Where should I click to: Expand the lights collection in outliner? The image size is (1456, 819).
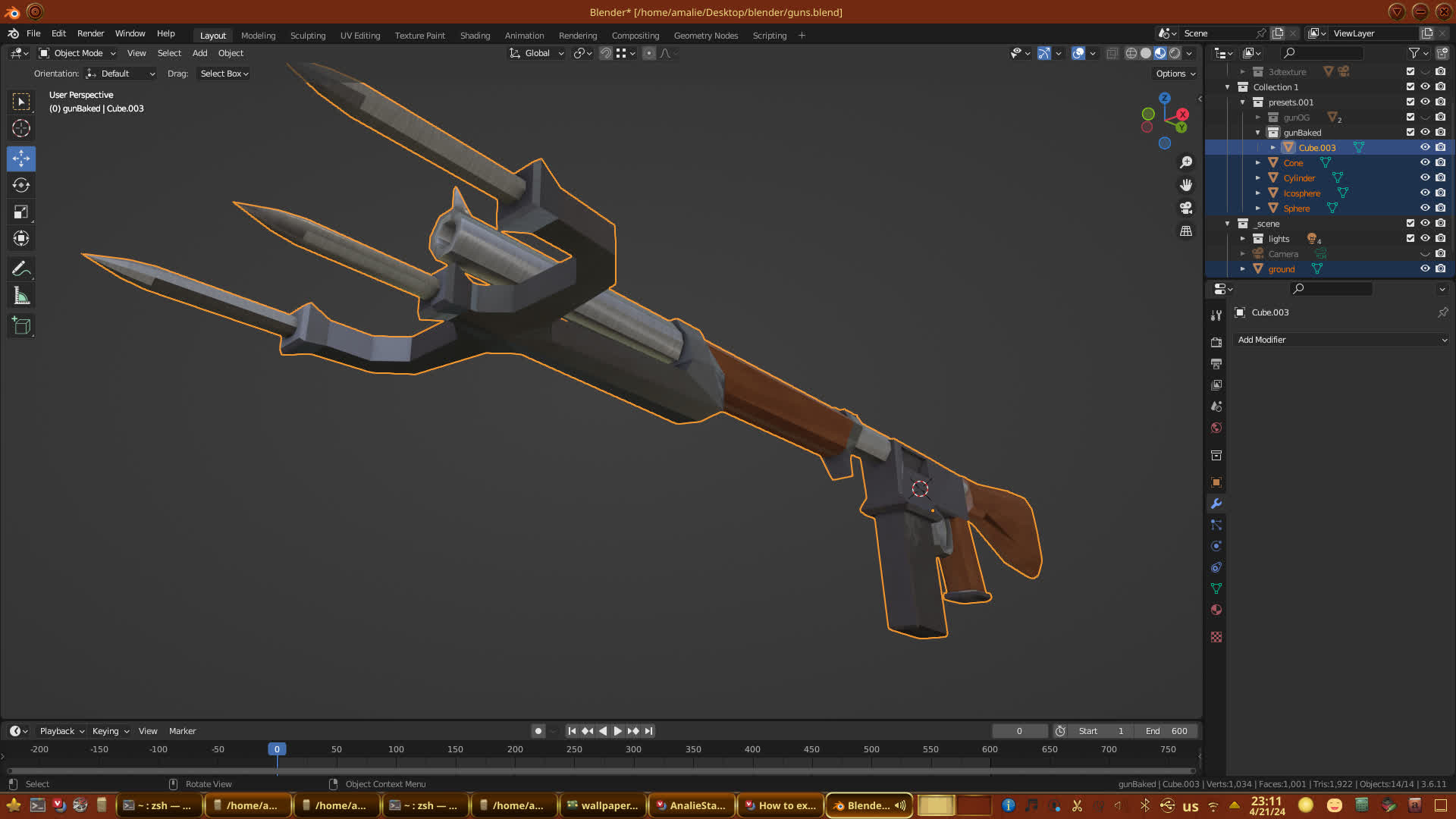[1242, 238]
